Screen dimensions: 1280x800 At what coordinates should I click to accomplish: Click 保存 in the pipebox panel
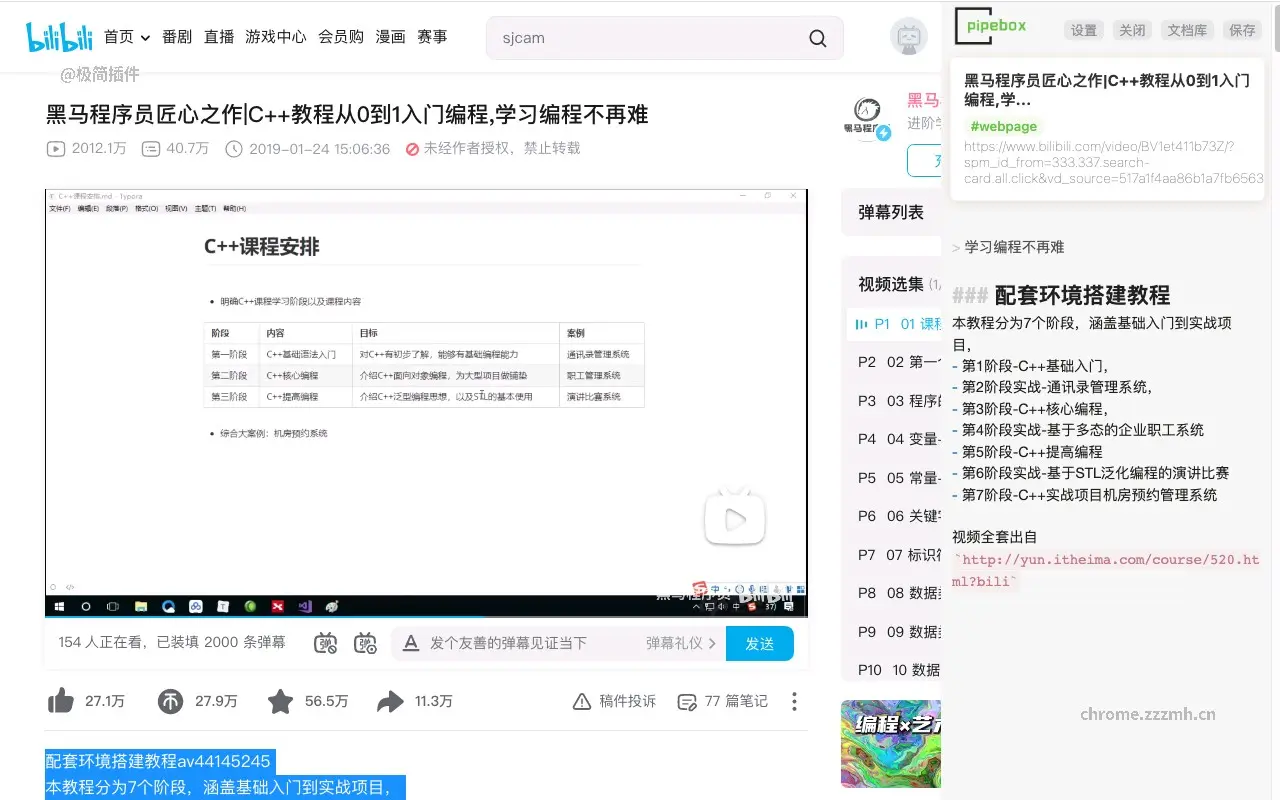pos(1242,30)
